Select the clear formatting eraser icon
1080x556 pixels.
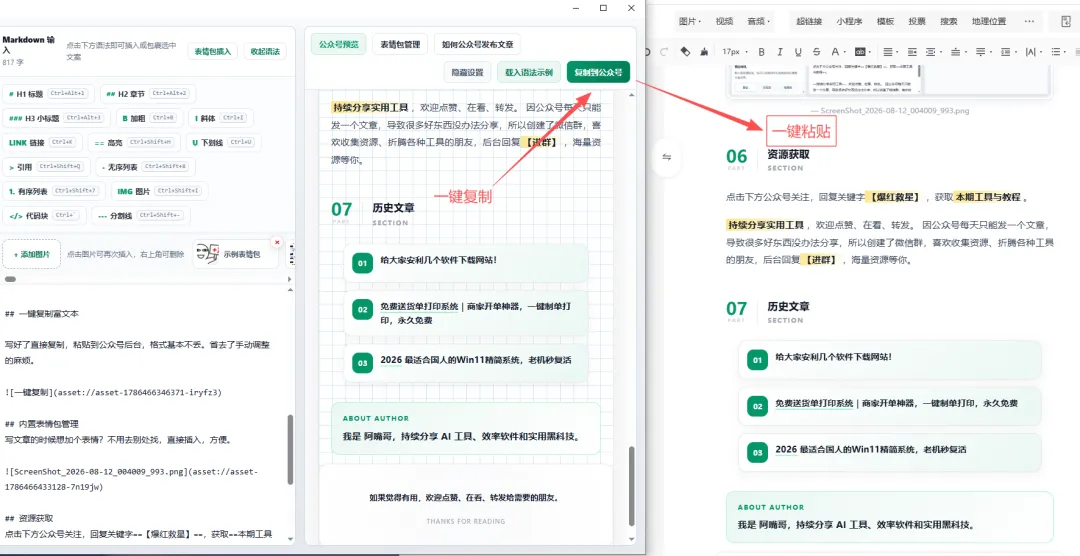click(685, 52)
